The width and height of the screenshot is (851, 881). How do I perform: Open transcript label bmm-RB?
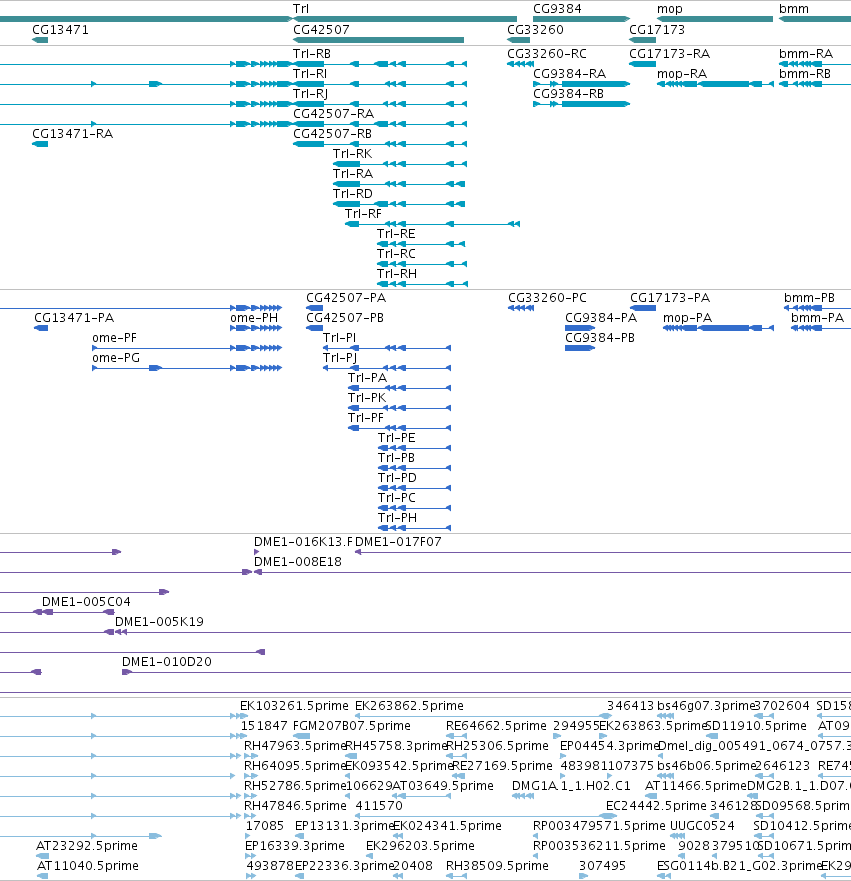coord(805,74)
